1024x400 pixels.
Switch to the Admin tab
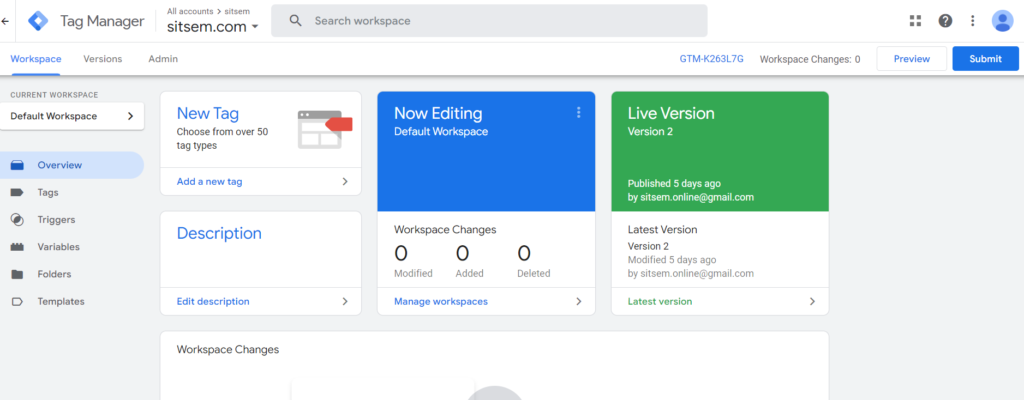(x=163, y=59)
